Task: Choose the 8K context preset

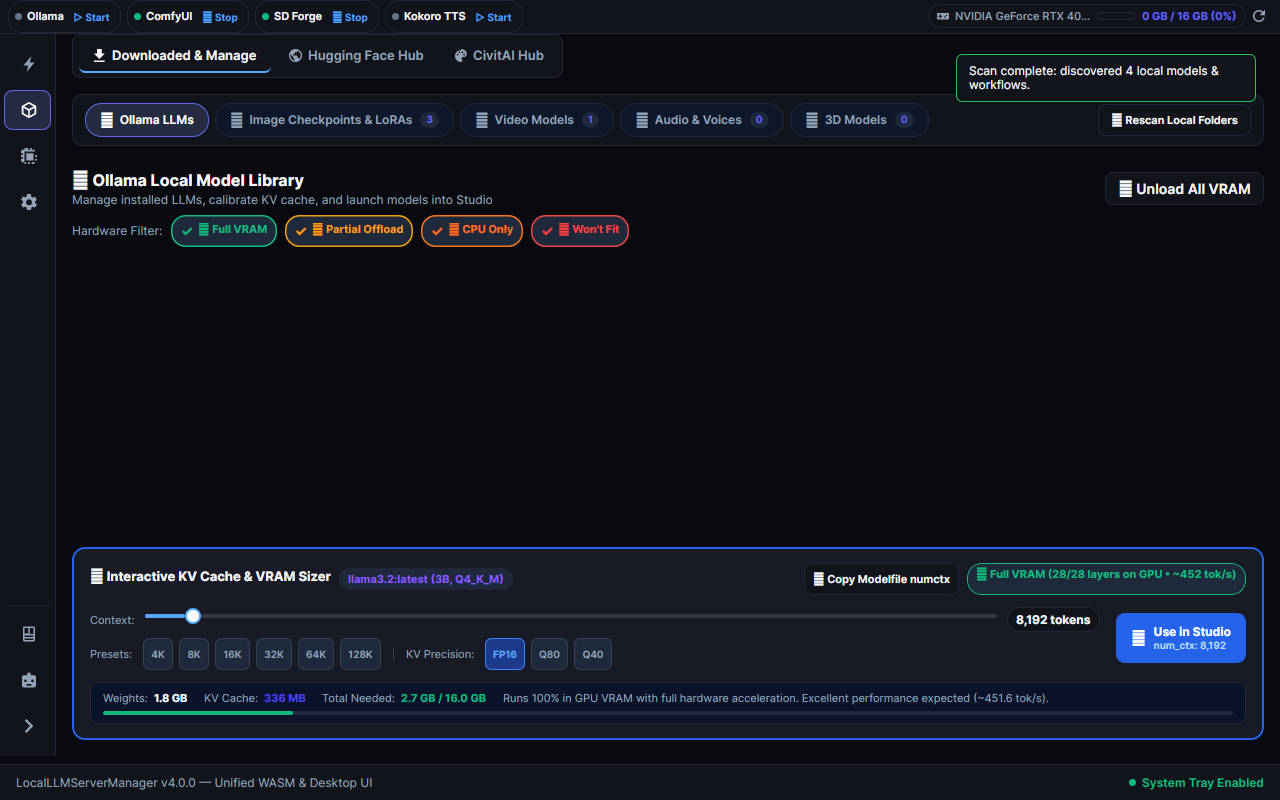Action: (x=194, y=654)
